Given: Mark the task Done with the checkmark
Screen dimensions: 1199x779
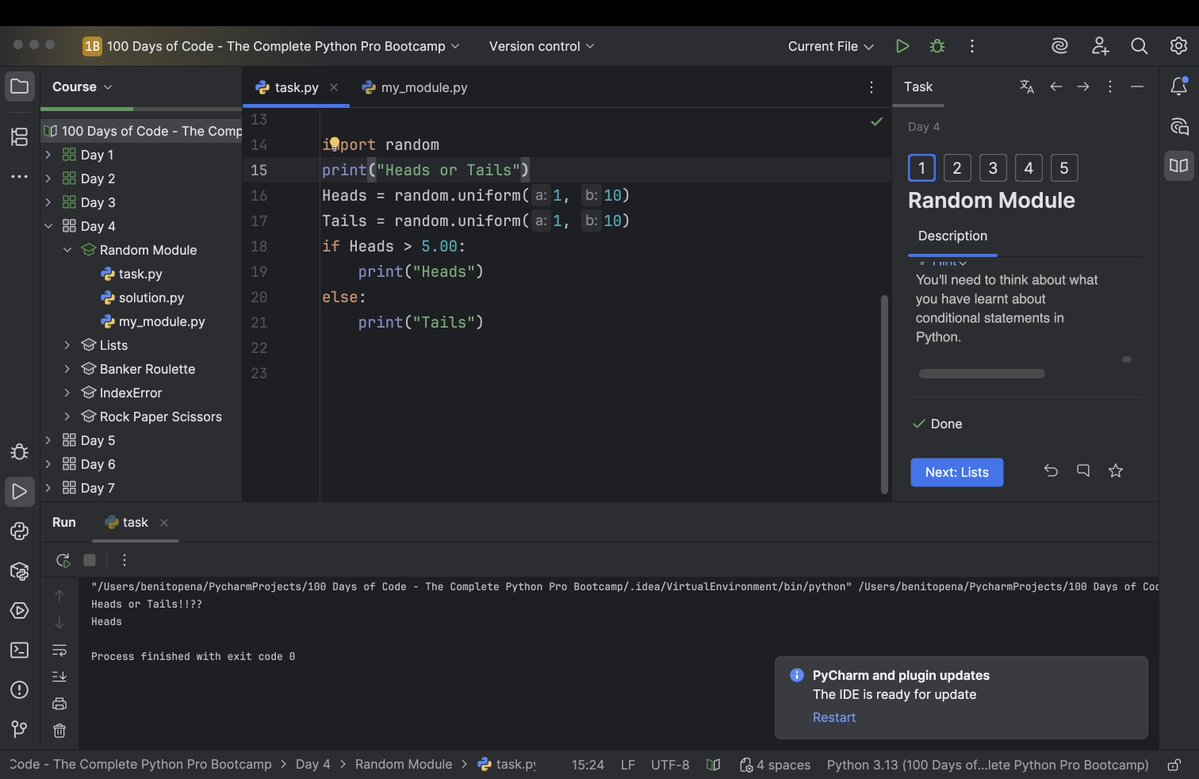Looking at the screenshot, I should [919, 423].
